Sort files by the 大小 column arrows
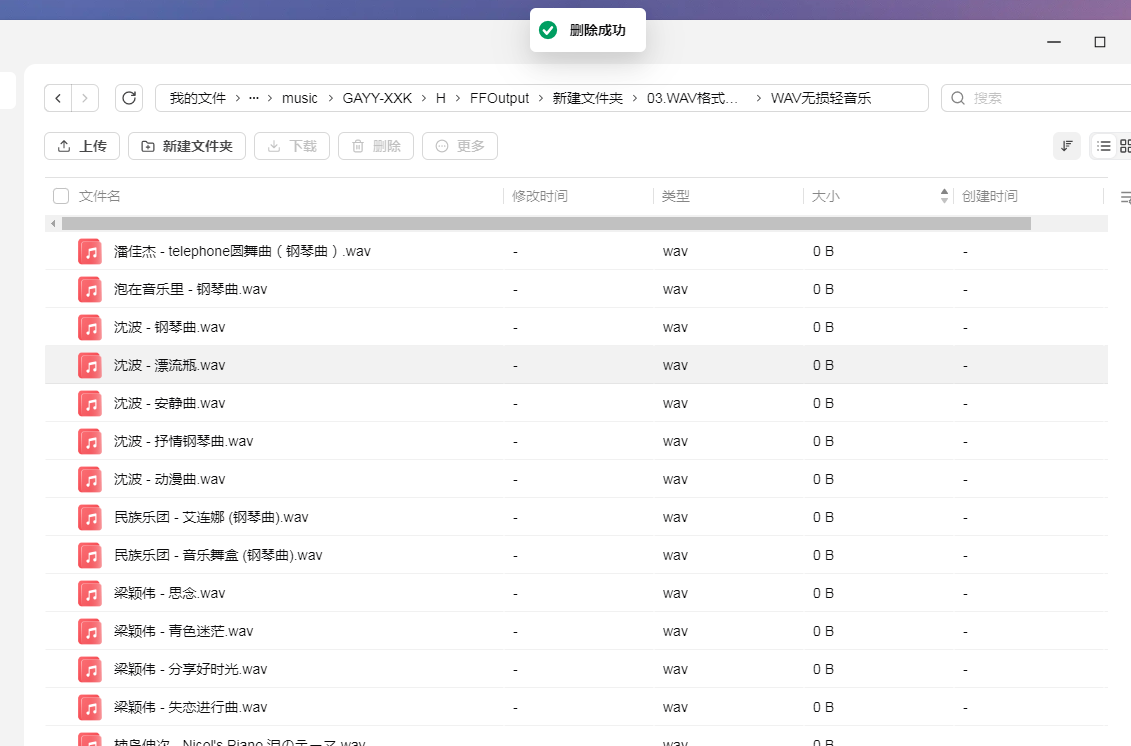Screen dimensions: 1131x746 944,196
